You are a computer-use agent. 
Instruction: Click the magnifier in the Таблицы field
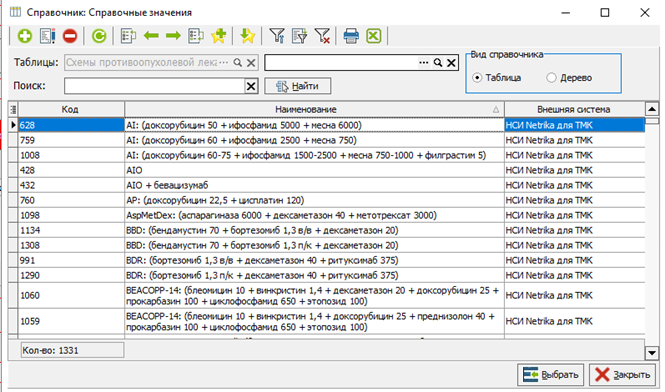(x=238, y=63)
